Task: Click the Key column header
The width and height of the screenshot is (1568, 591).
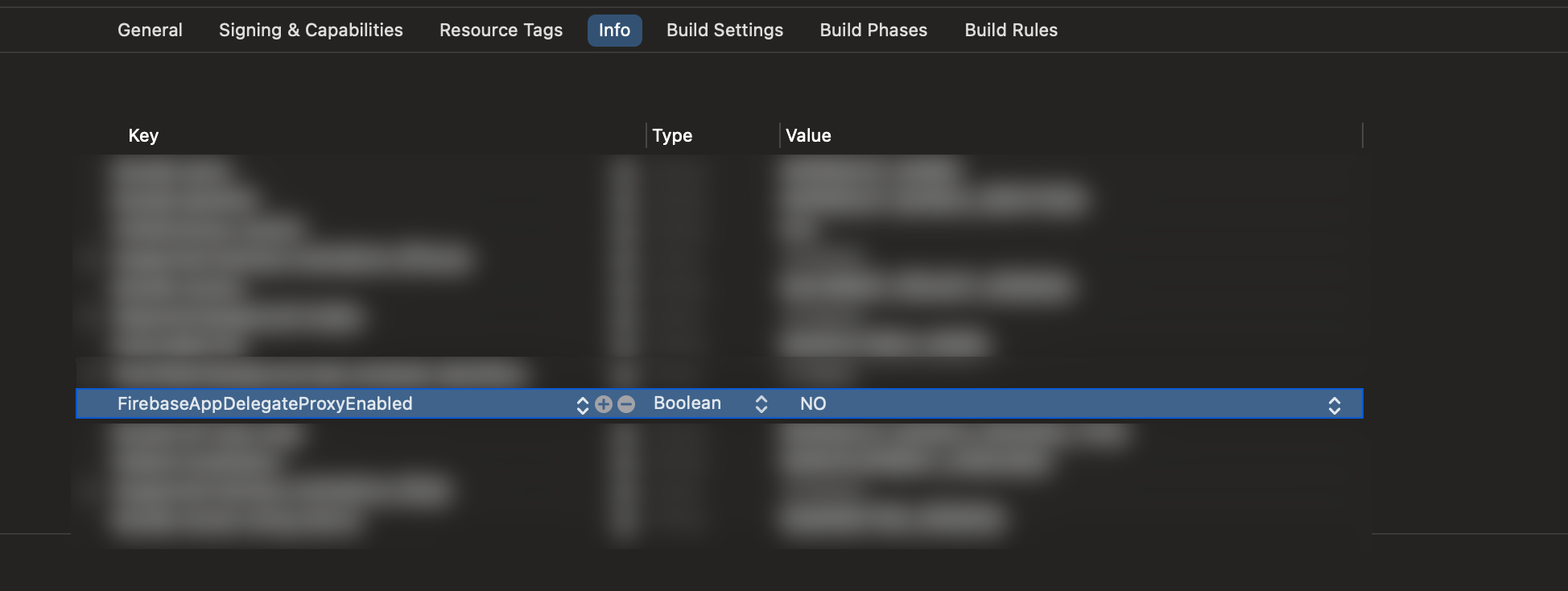Action: [x=143, y=135]
